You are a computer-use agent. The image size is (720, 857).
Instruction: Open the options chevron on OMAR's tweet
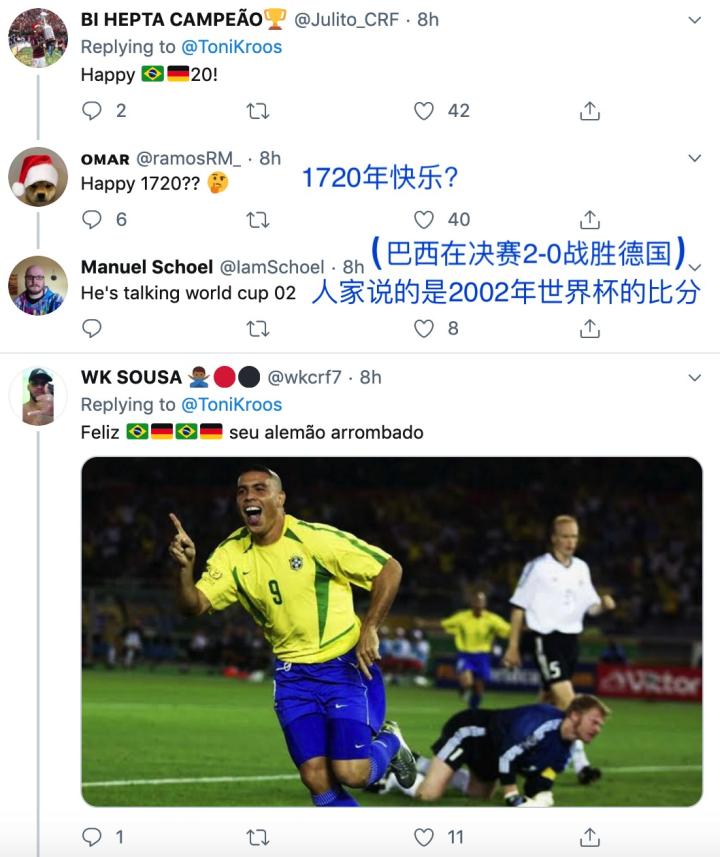694,159
